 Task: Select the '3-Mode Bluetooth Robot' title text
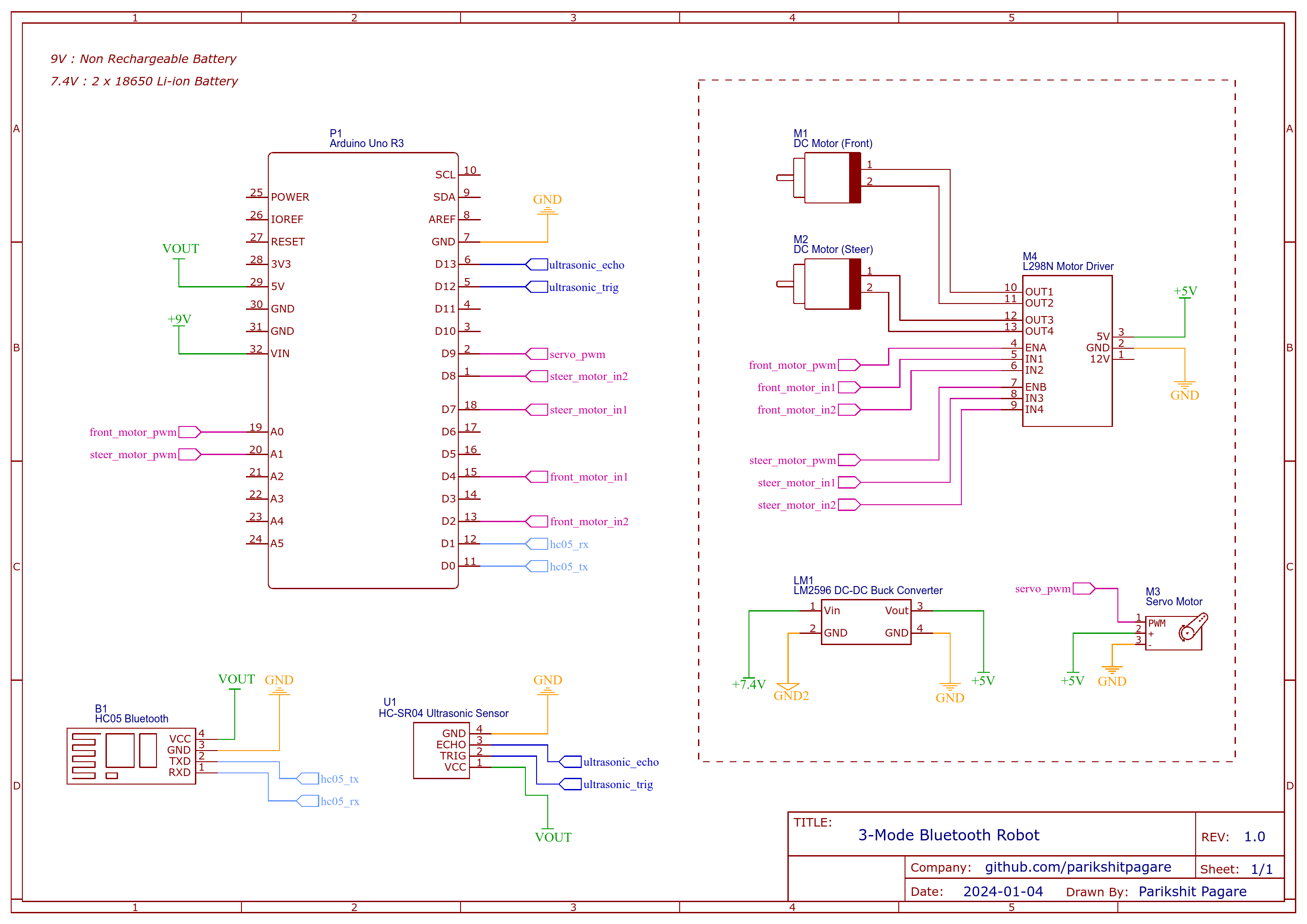pos(948,835)
